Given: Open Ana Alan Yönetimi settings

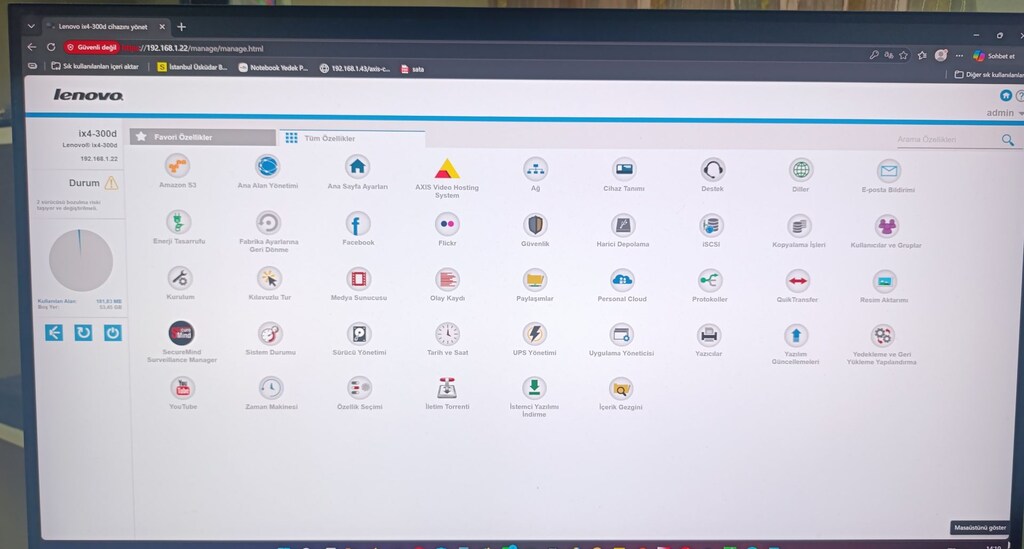Looking at the screenshot, I should click(x=267, y=166).
